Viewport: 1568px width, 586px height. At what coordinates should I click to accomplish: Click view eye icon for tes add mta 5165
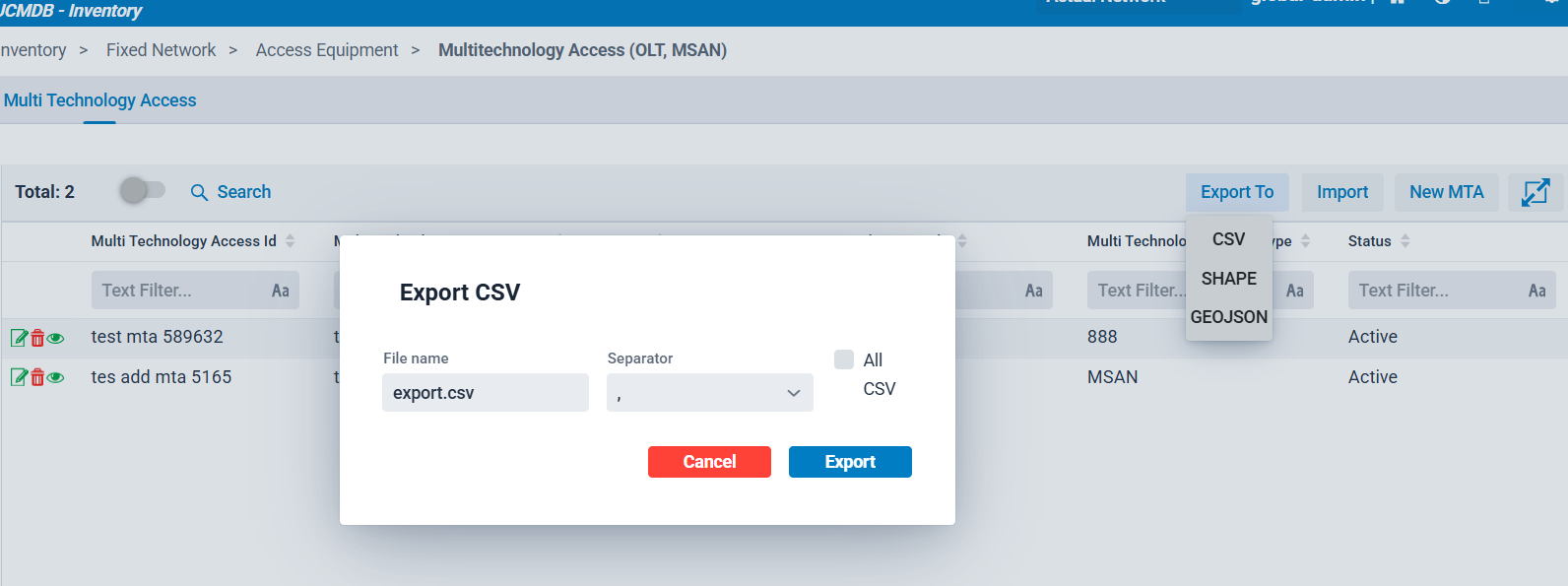click(56, 378)
